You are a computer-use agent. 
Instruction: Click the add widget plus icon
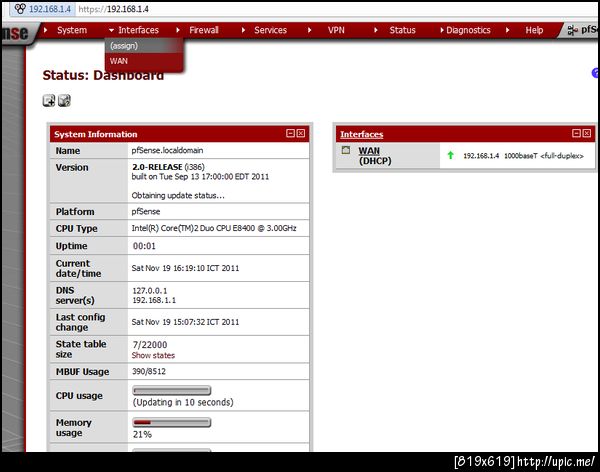49,100
